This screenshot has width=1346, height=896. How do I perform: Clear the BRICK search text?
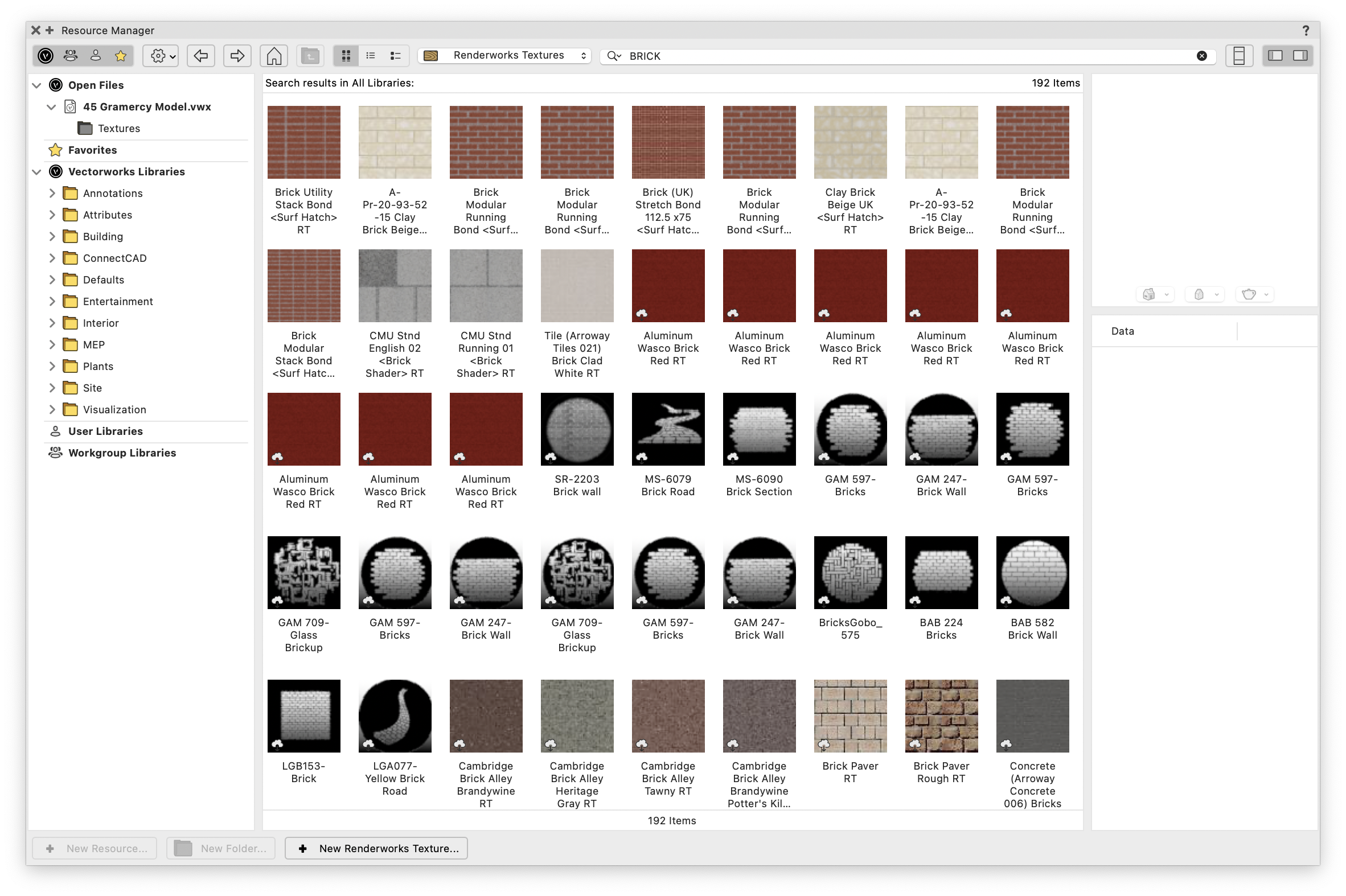click(x=1201, y=55)
